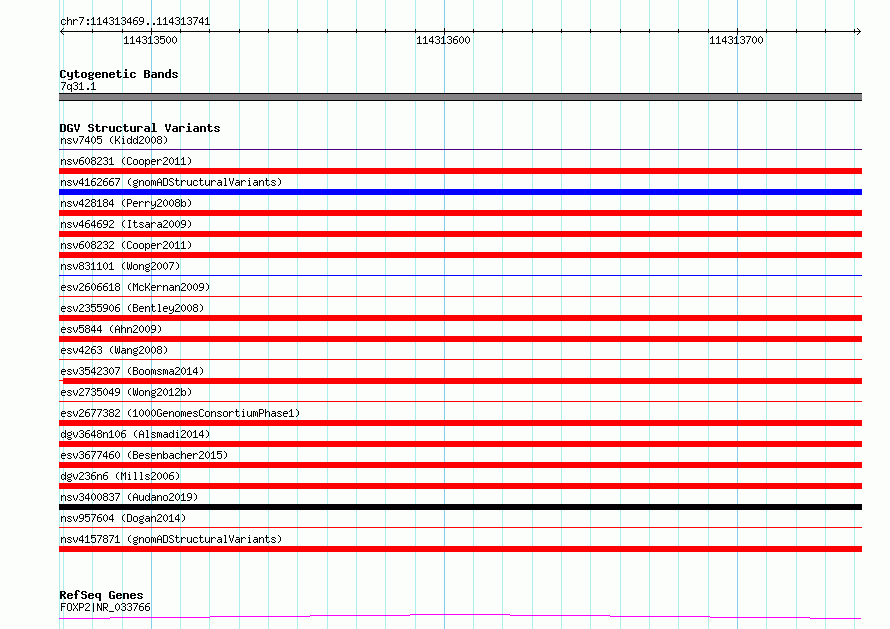The image size is (890, 629).
Task: Open variant nsv831101 (Wong2007)
Action: [x=120, y=266]
